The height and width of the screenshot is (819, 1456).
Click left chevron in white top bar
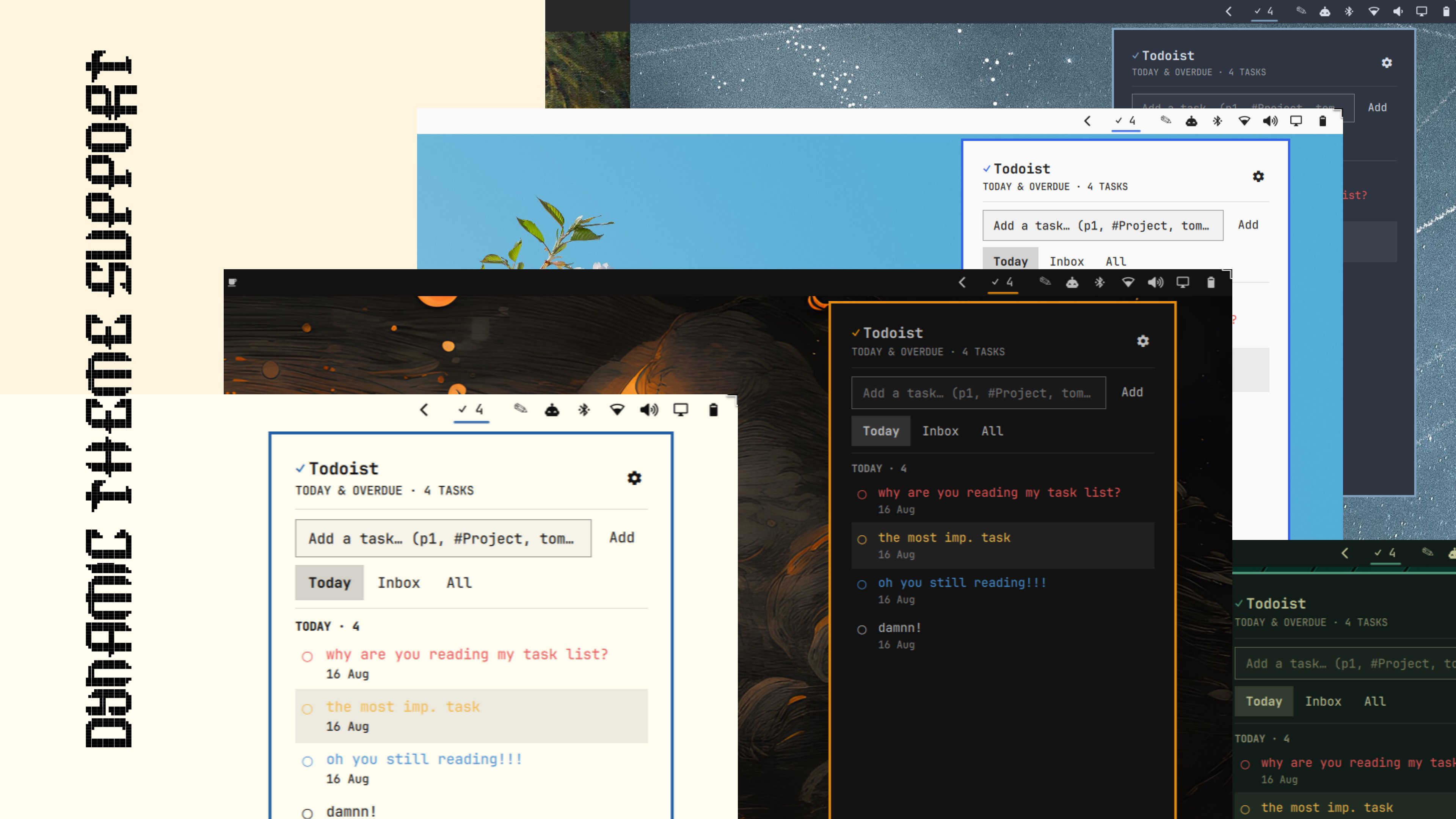pyautogui.click(x=1087, y=121)
